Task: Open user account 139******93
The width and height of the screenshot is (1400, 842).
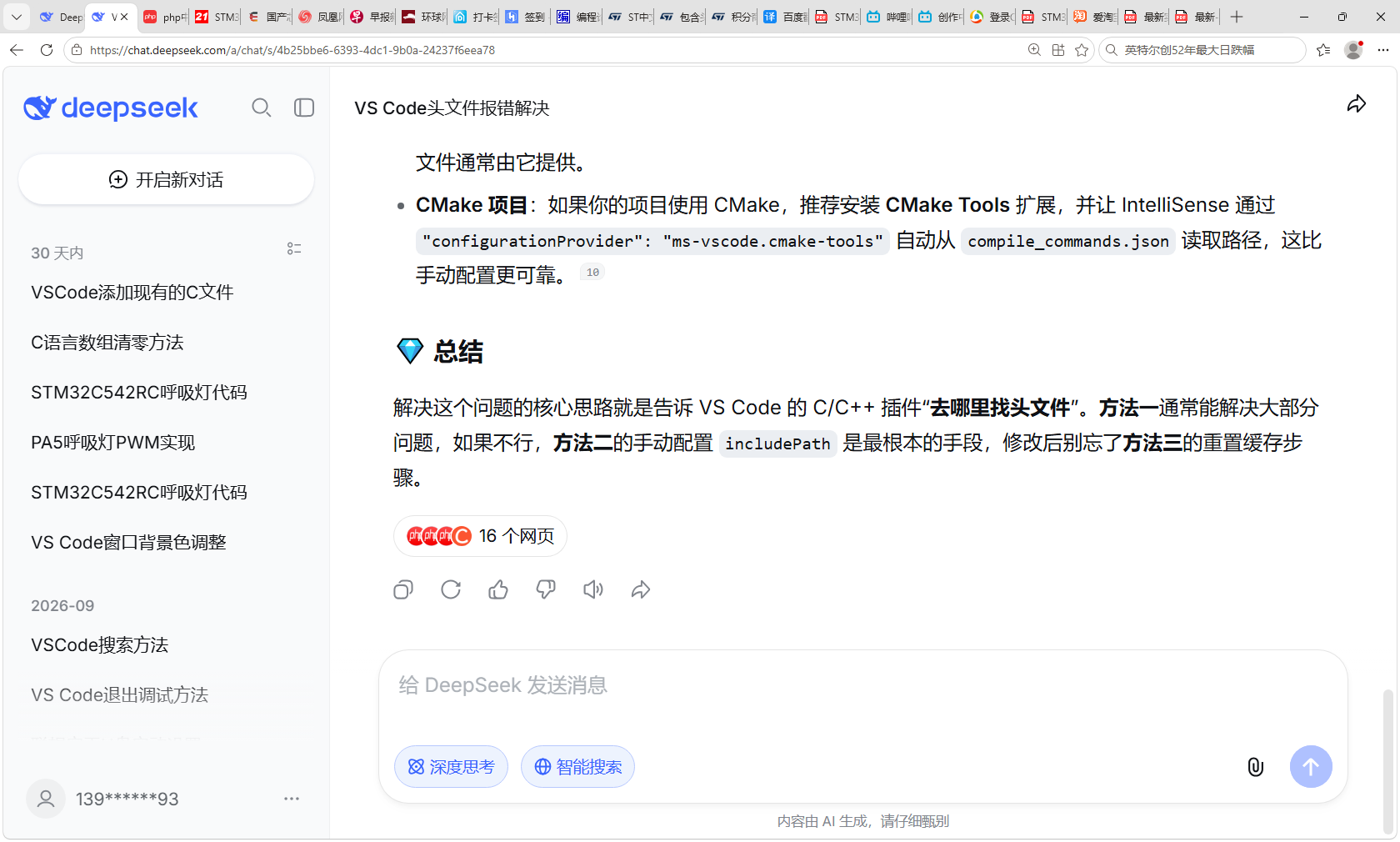Action: [127, 799]
